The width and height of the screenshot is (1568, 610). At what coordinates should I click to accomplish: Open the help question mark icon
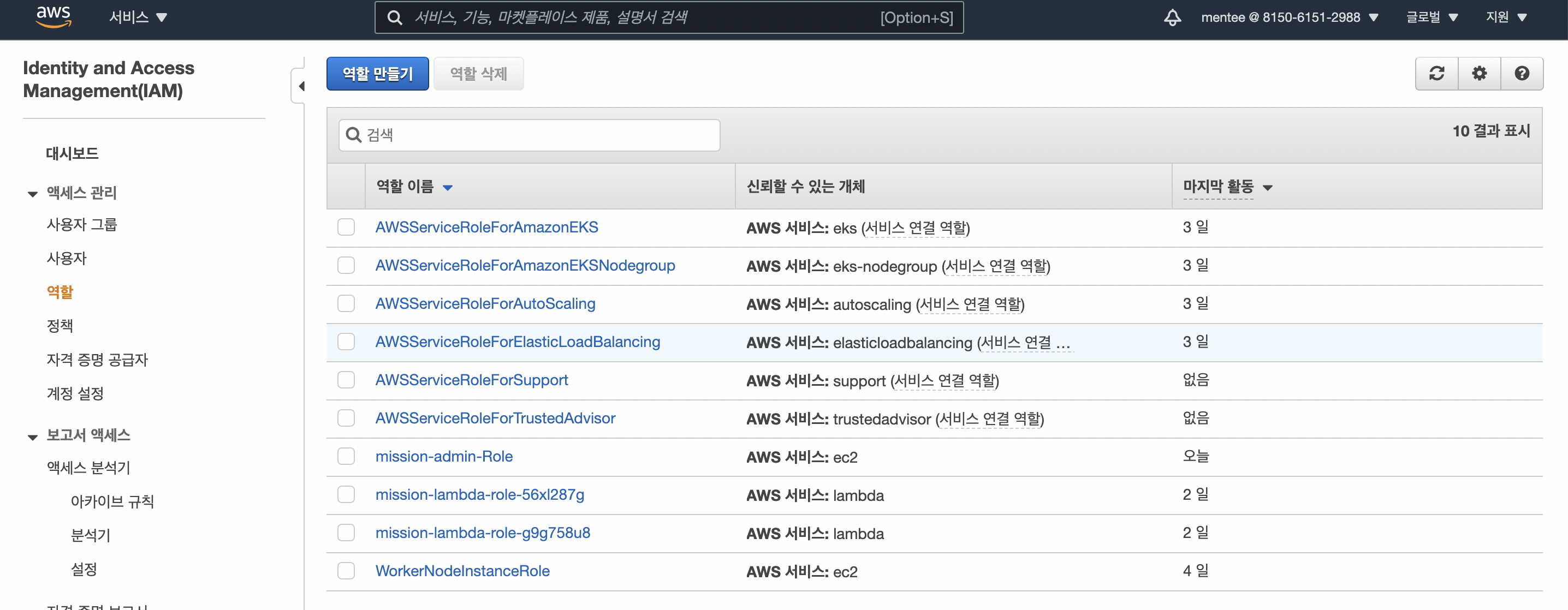(1522, 74)
